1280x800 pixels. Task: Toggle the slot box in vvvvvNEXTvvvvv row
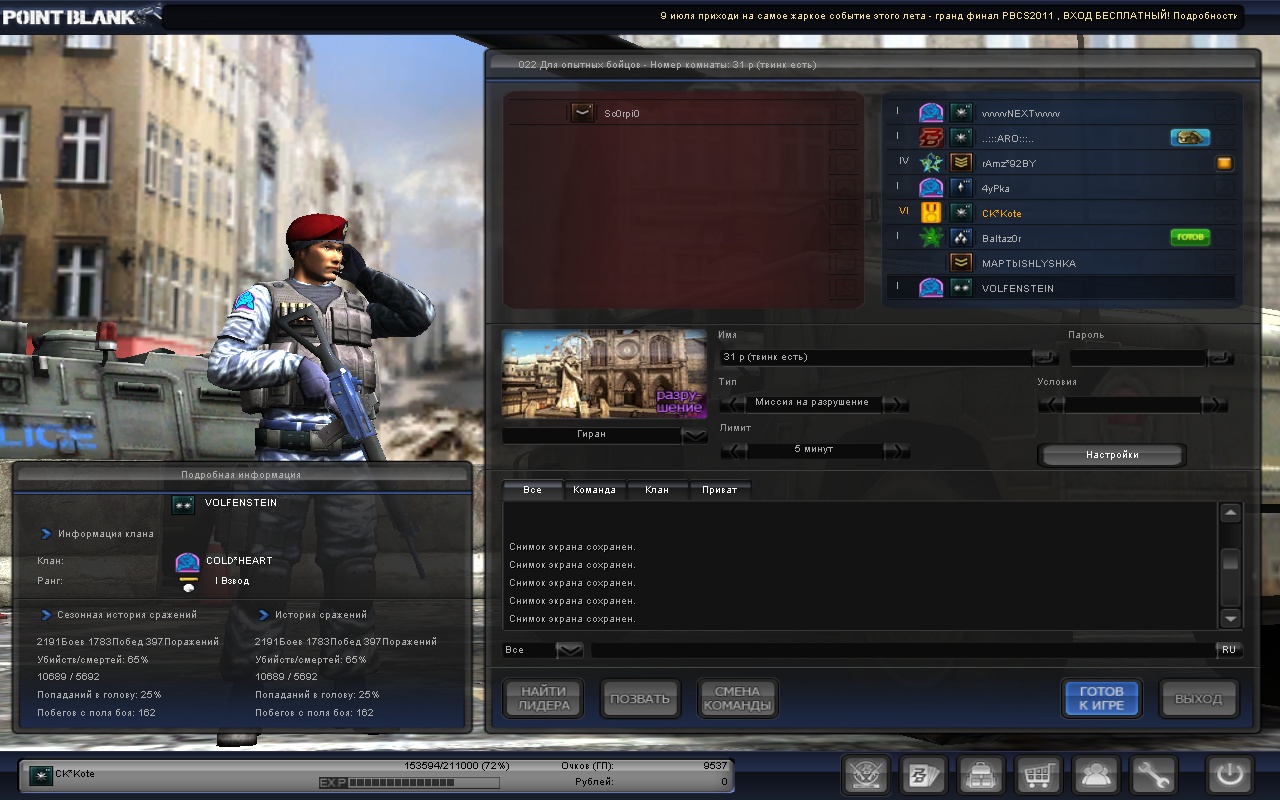click(x=1224, y=113)
